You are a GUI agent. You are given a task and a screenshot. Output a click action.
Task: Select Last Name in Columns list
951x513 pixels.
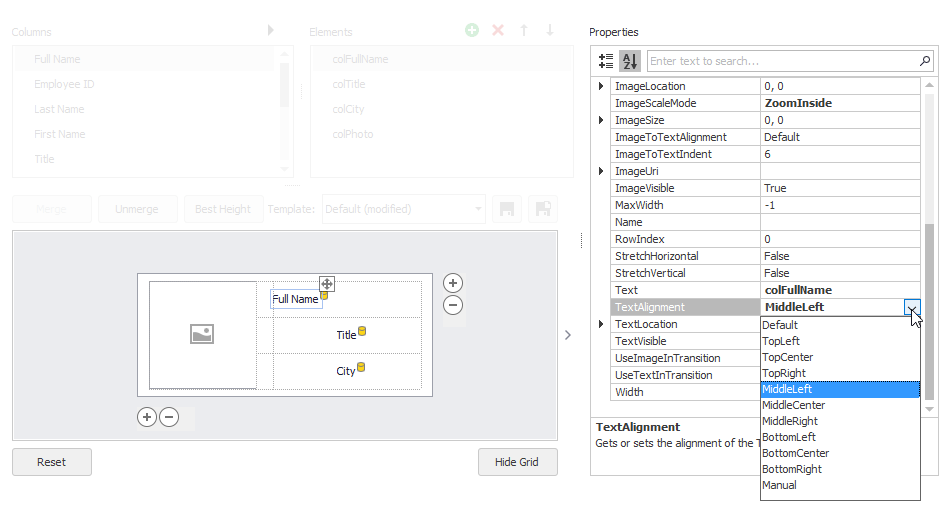pos(144,109)
